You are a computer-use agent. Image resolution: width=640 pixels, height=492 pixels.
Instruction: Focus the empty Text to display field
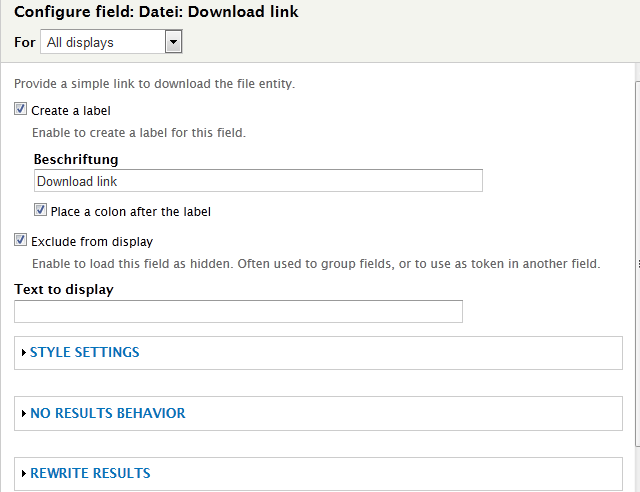(238, 312)
